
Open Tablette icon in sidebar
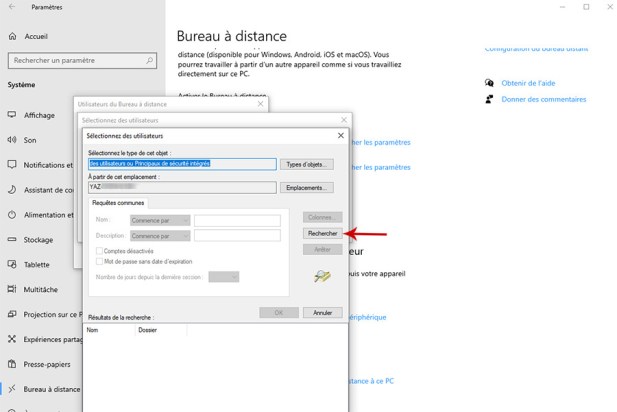tap(12, 264)
